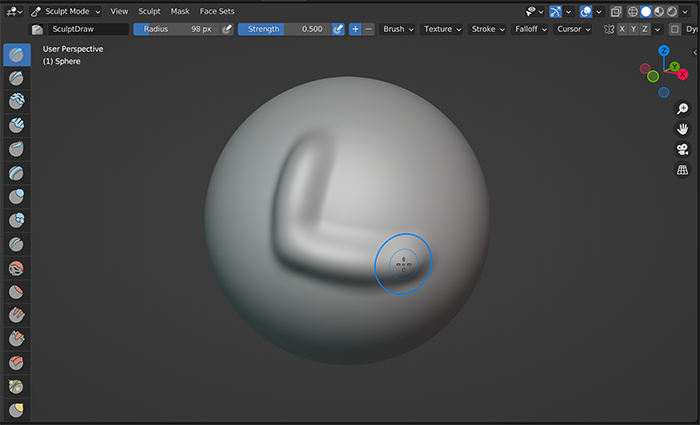This screenshot has height=425, width=700.
Task: Open the Falloff settings dropdown
Action: [530, 29]
